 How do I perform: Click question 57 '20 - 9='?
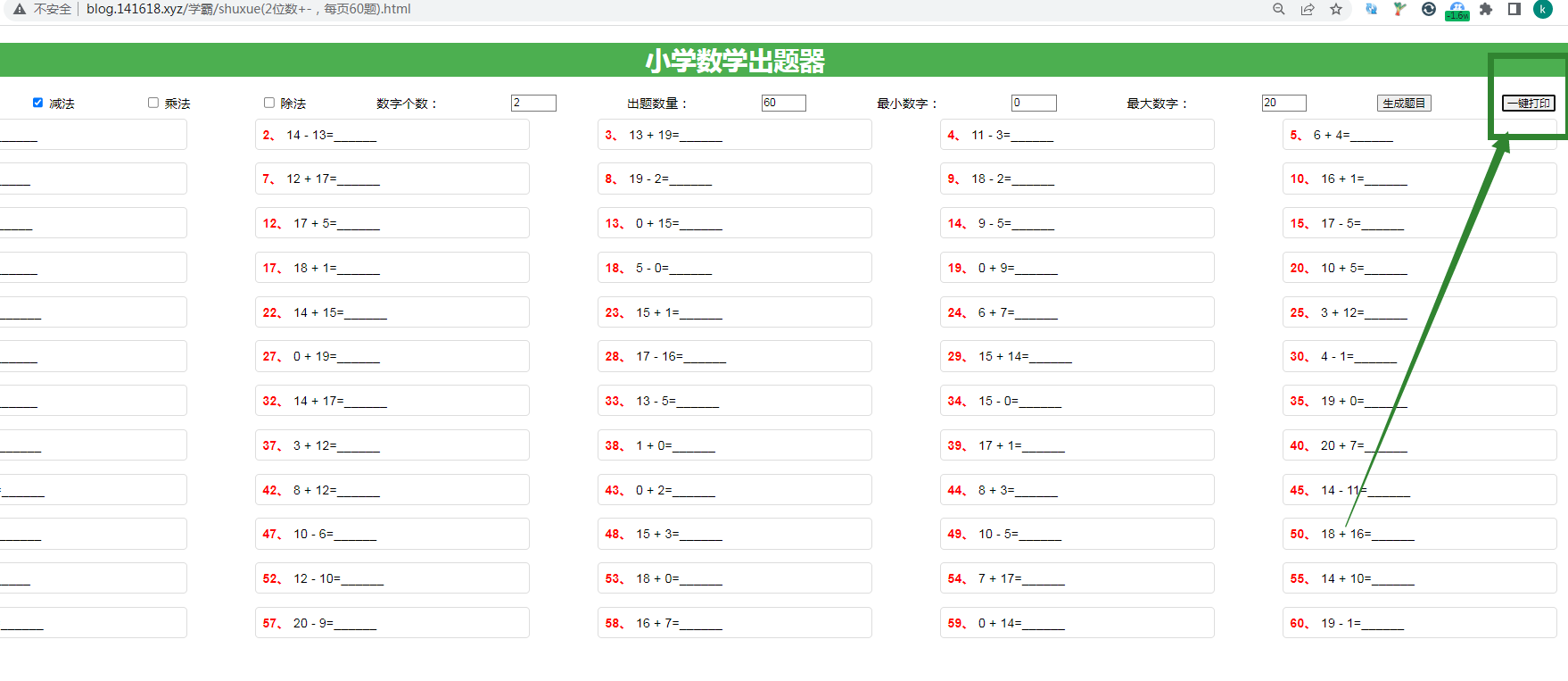tap(392, 623)
